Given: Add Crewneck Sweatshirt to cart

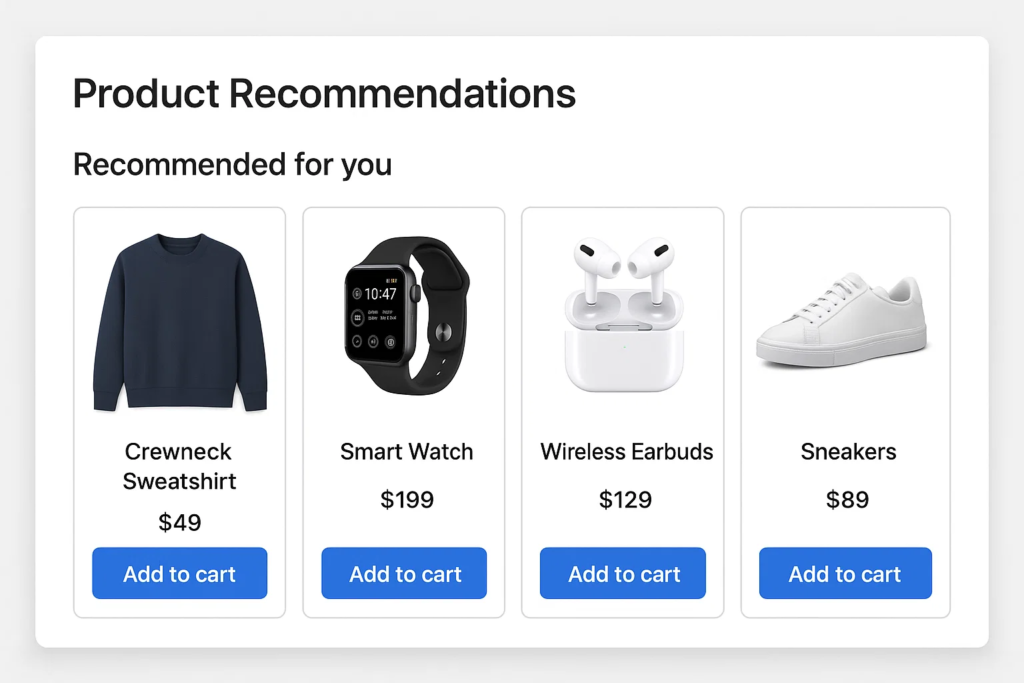Looking at the screenshot, I should (180, 574).
